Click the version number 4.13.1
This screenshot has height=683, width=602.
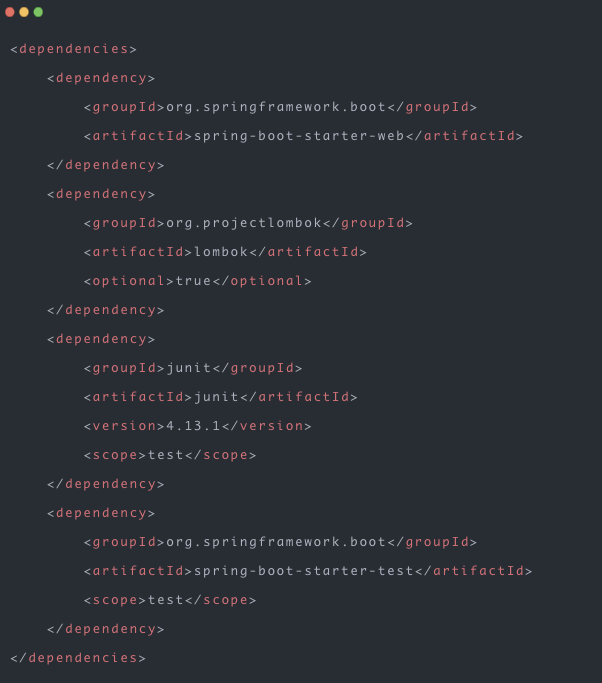pyautogui.click(x=193, y=426)
